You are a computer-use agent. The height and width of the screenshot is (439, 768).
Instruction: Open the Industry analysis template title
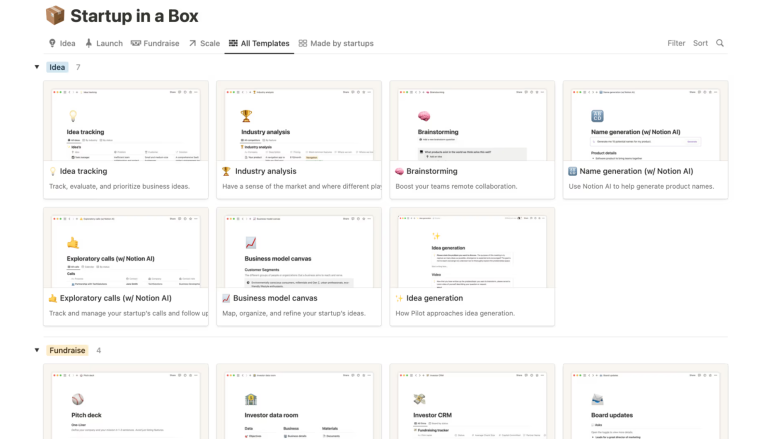(x=265, y=171)
